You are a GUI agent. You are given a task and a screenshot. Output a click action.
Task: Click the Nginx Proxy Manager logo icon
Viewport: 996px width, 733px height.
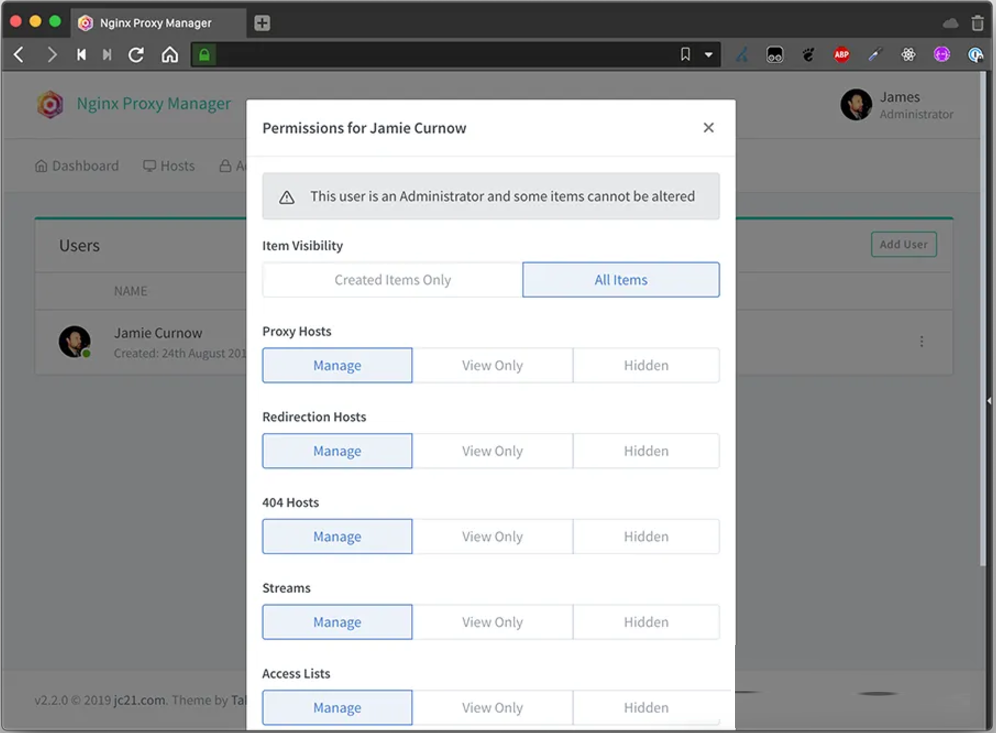coord(50,104)
